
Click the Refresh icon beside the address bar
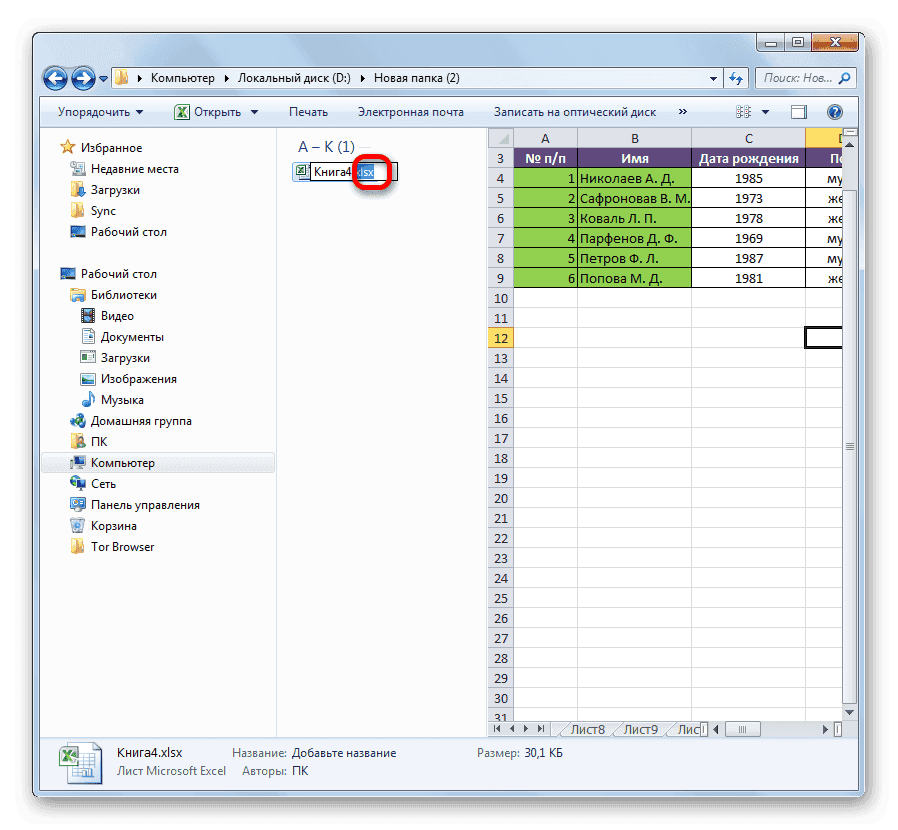click(737, 78)
